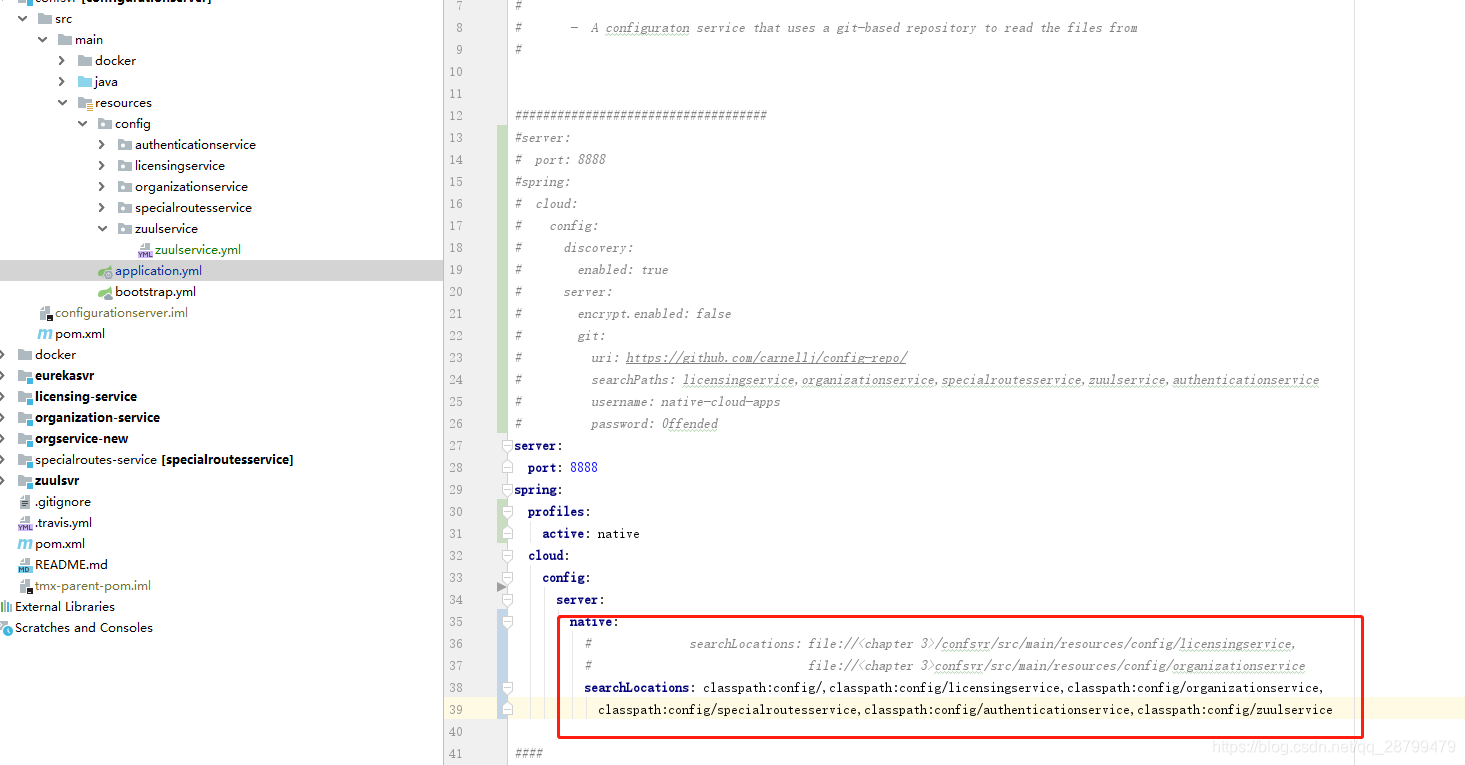This screenshot has height=765, width=1465.
Task: Select the docker folder under main
Action: point(115,61)
